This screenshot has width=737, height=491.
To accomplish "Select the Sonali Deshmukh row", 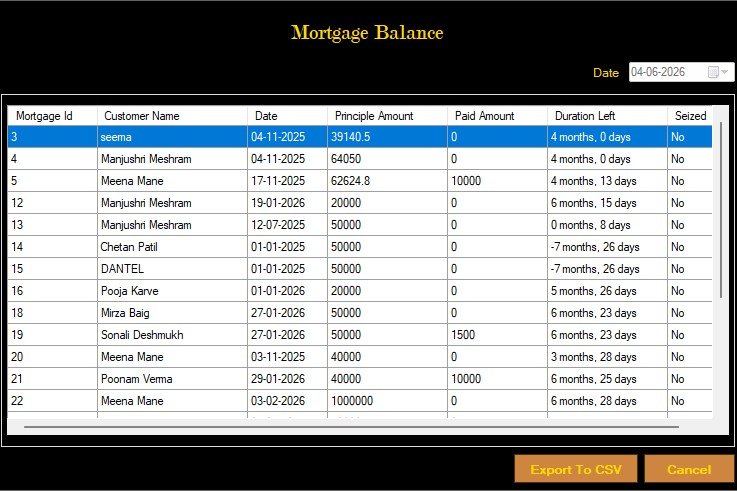I will 360,335.
